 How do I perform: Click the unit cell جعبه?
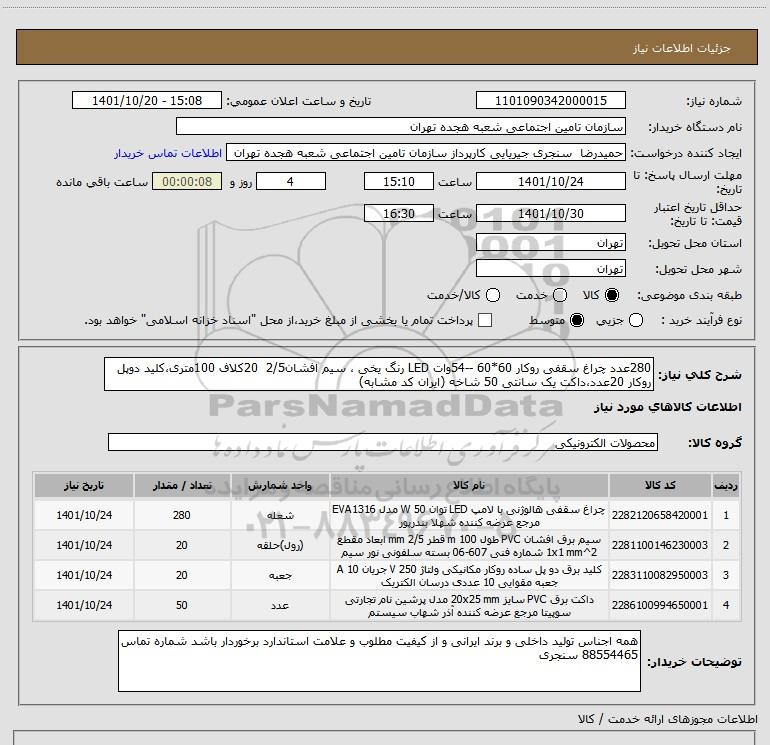pos(280,575)
